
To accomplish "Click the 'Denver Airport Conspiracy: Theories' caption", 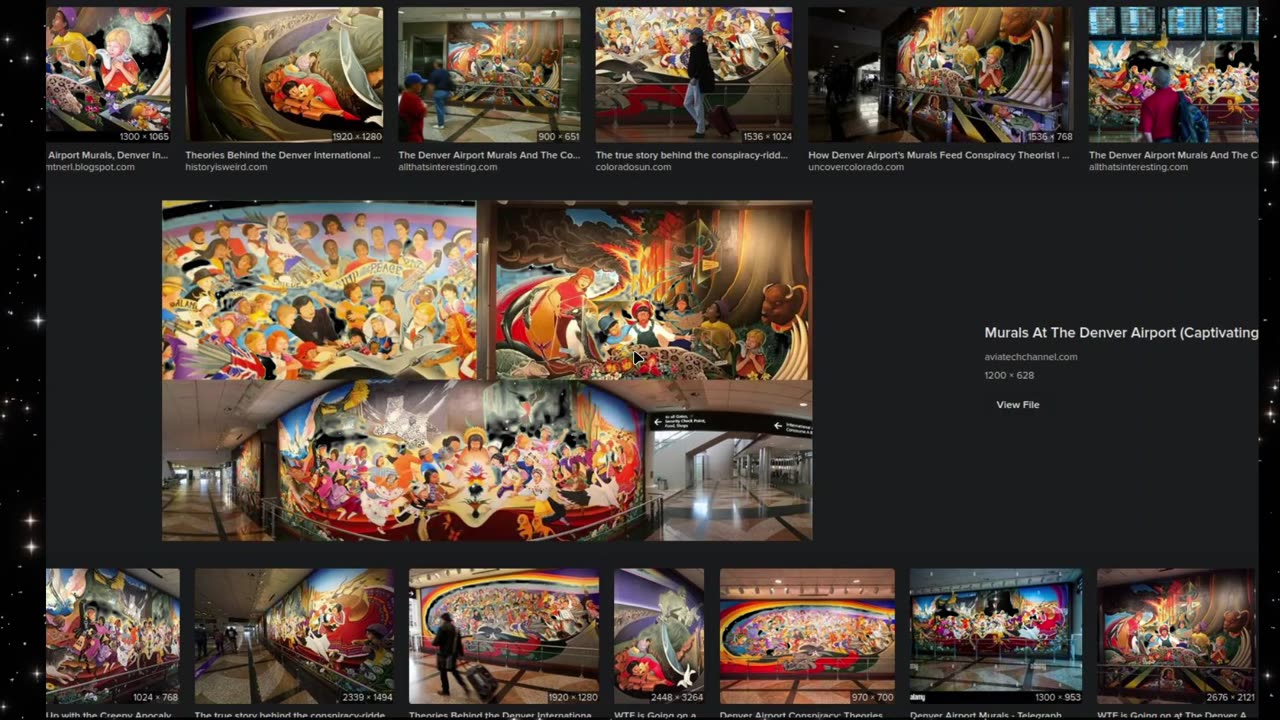I will pos(801,715).
